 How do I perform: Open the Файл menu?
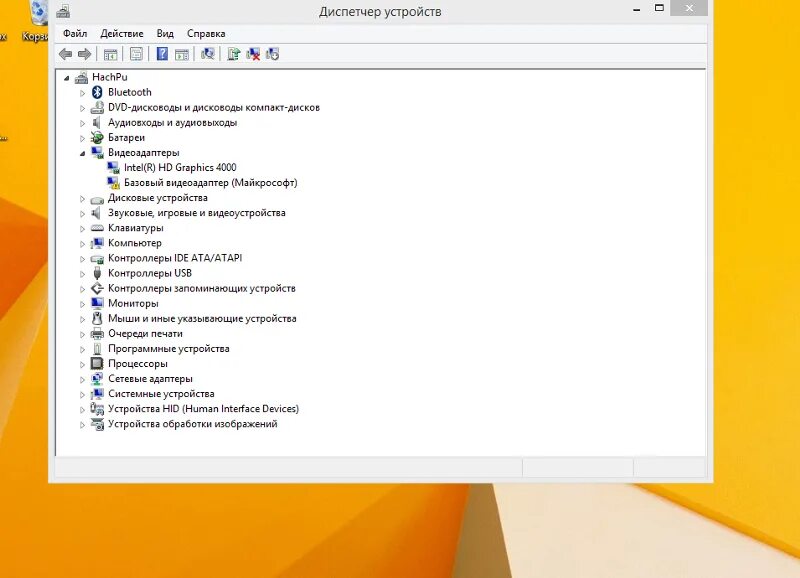coord(75,34)
